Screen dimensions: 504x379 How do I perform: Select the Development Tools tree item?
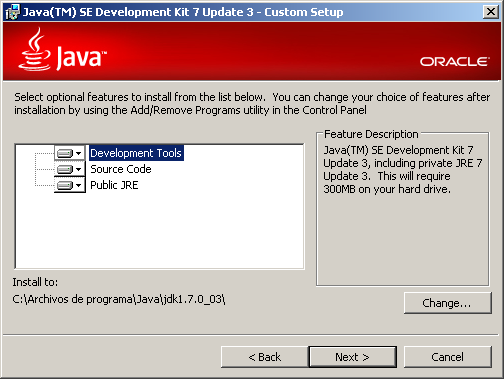click(x=136, y=153)
